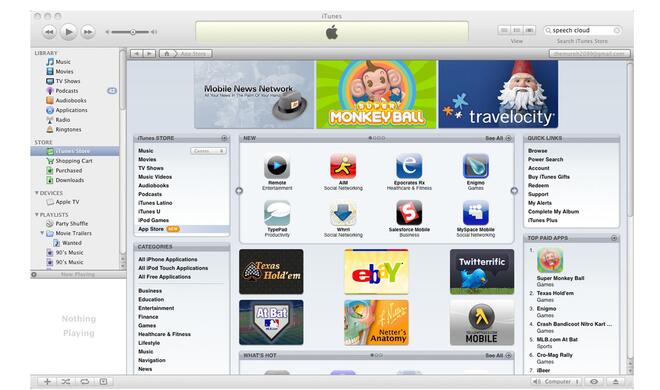Click See All in What's Hot
Image resolution: width=660 pixels, height=390 pixels.
coord(498,356)
